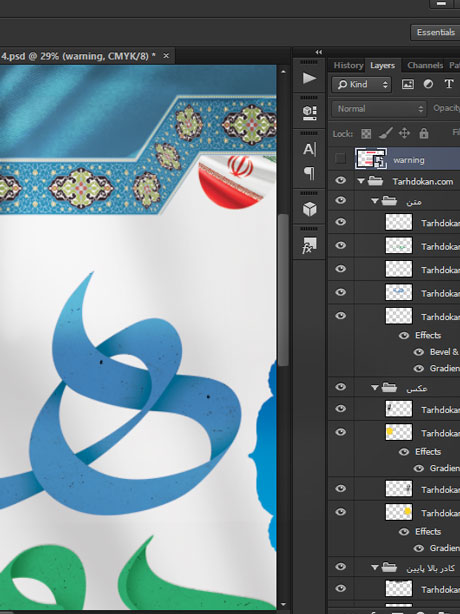This screenshot has width=460, height=614.
Task: Toggle Effects visibility under متن's last layer
Action: [404, 336]
